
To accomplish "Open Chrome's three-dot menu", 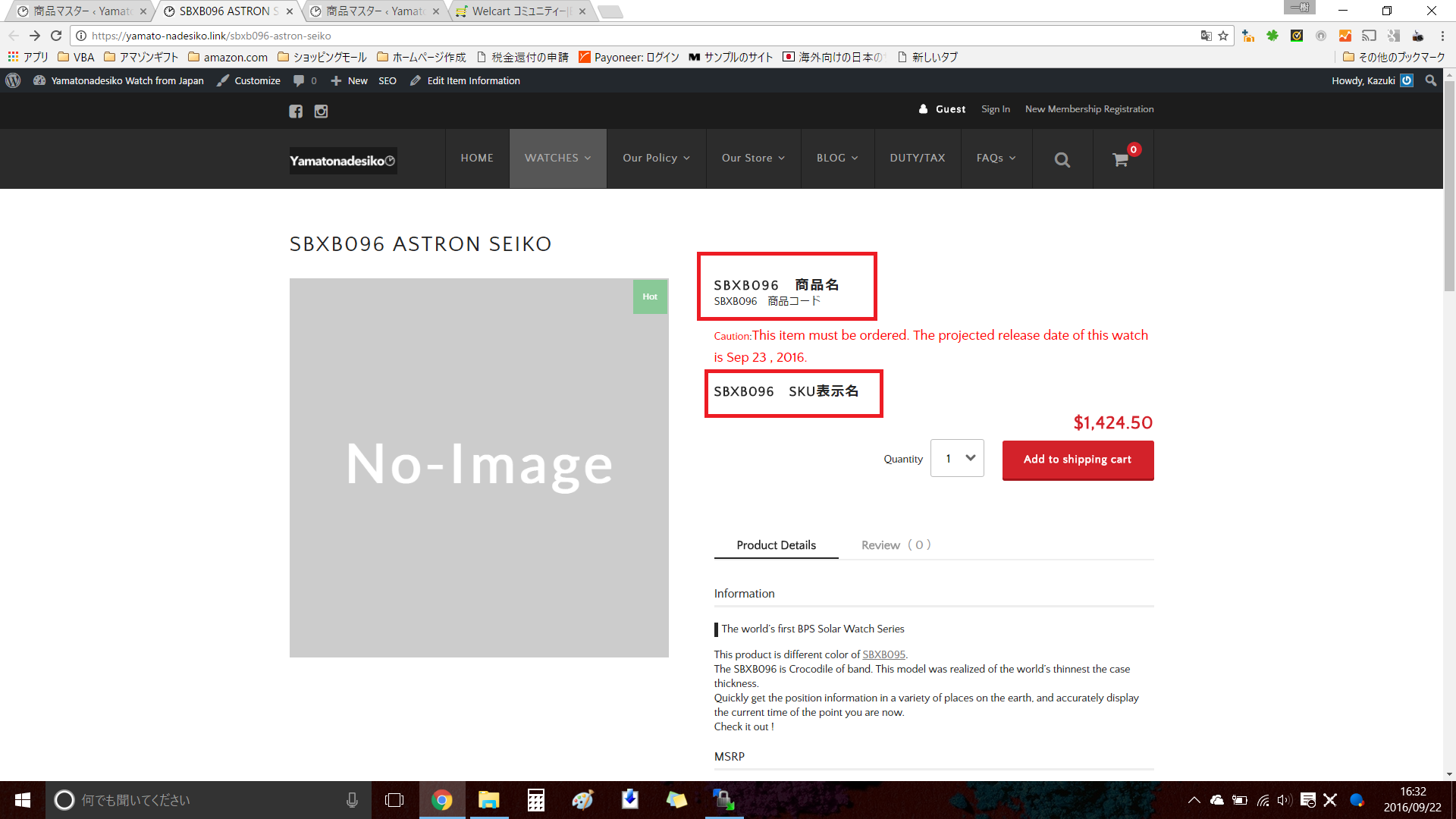I will click(x=1442, y=36).
